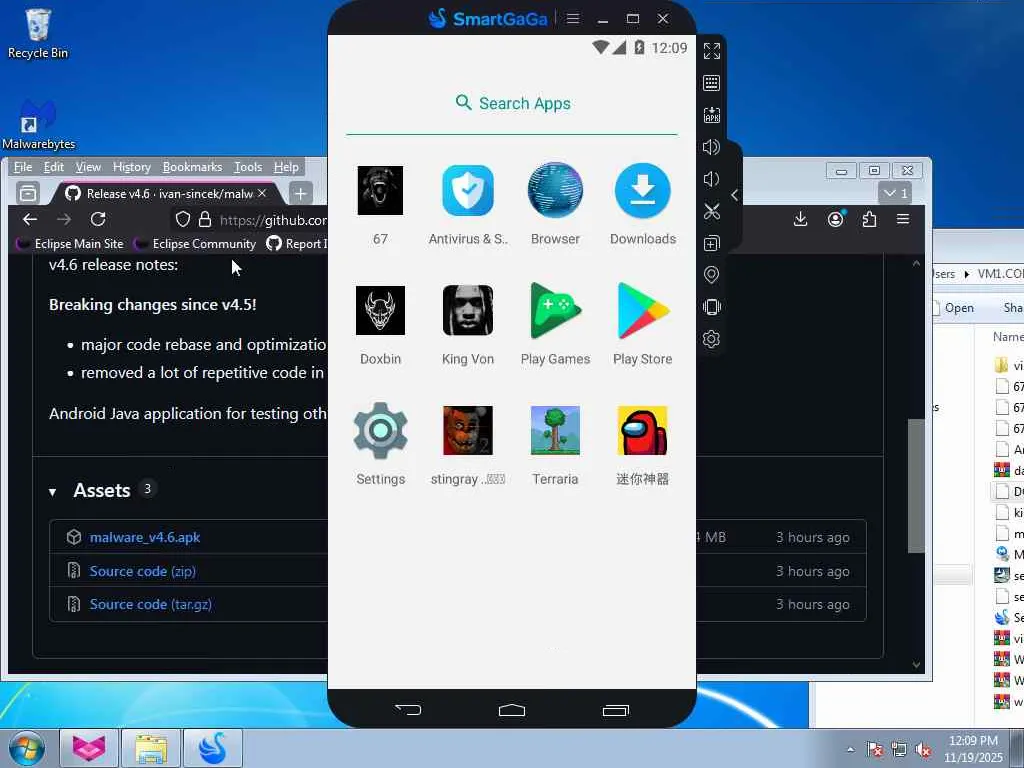Click the Search Apps field
The image size is (1024, 768).
[512, 103]
